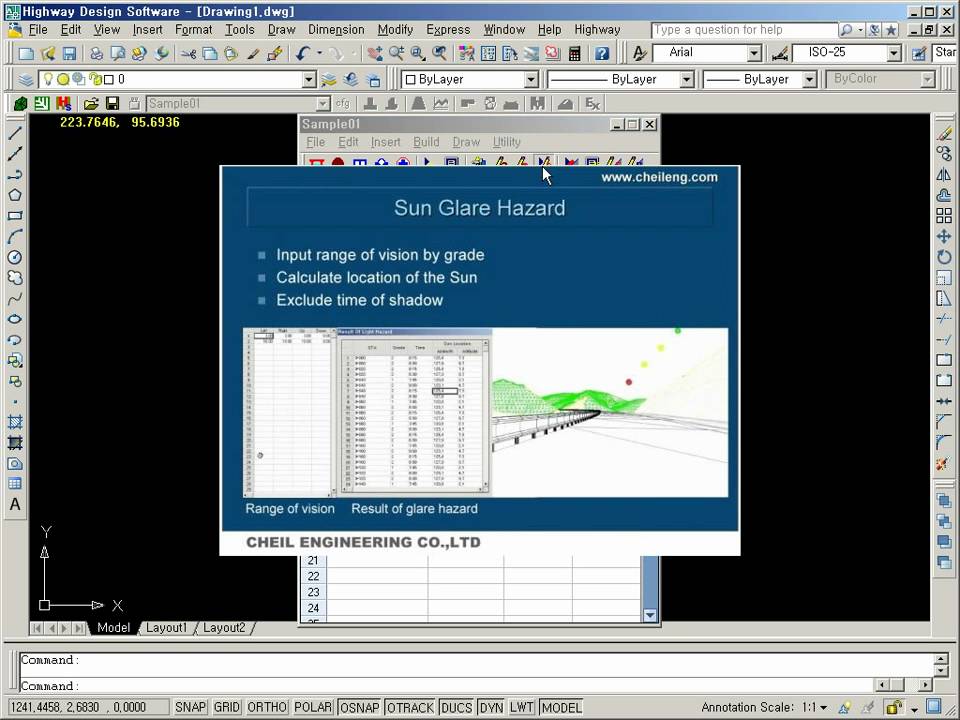Viewport: 960px width, 720px height.
Task: Click the cfg button in Highway toolbar
Action: [x=343, y=103]
